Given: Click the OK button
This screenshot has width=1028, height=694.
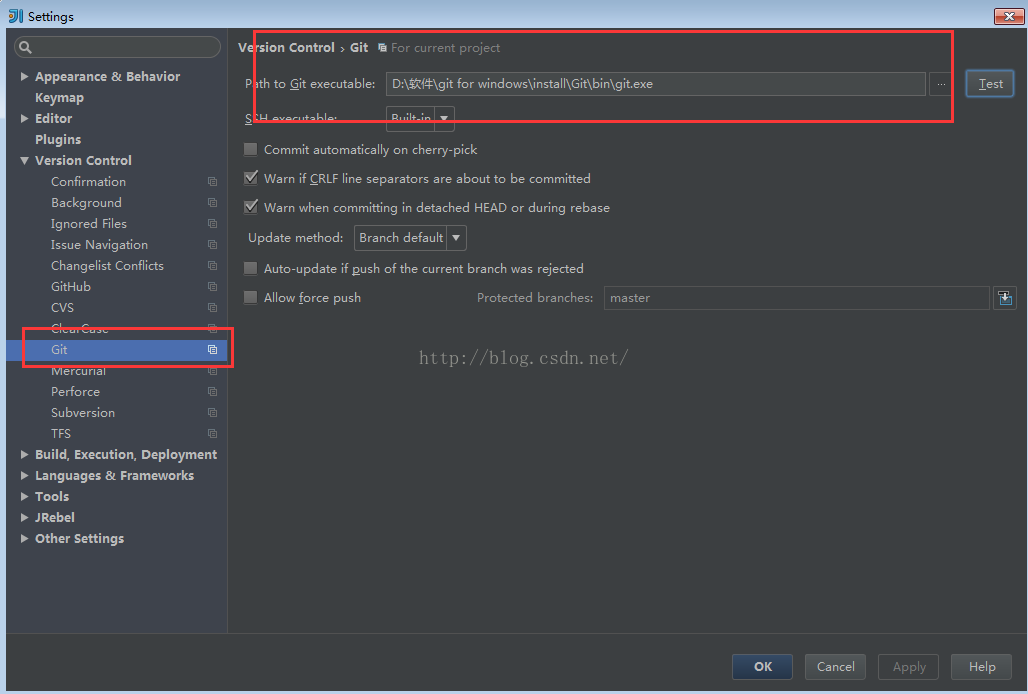Looking at the screenshot, I should tap(762, 667).
